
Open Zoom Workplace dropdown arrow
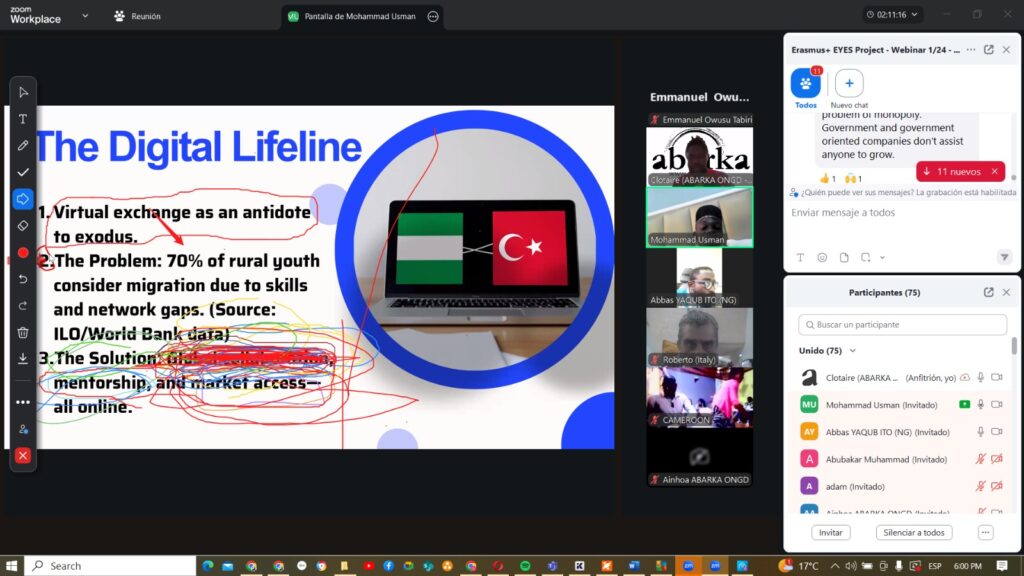(x=84, y=16)
